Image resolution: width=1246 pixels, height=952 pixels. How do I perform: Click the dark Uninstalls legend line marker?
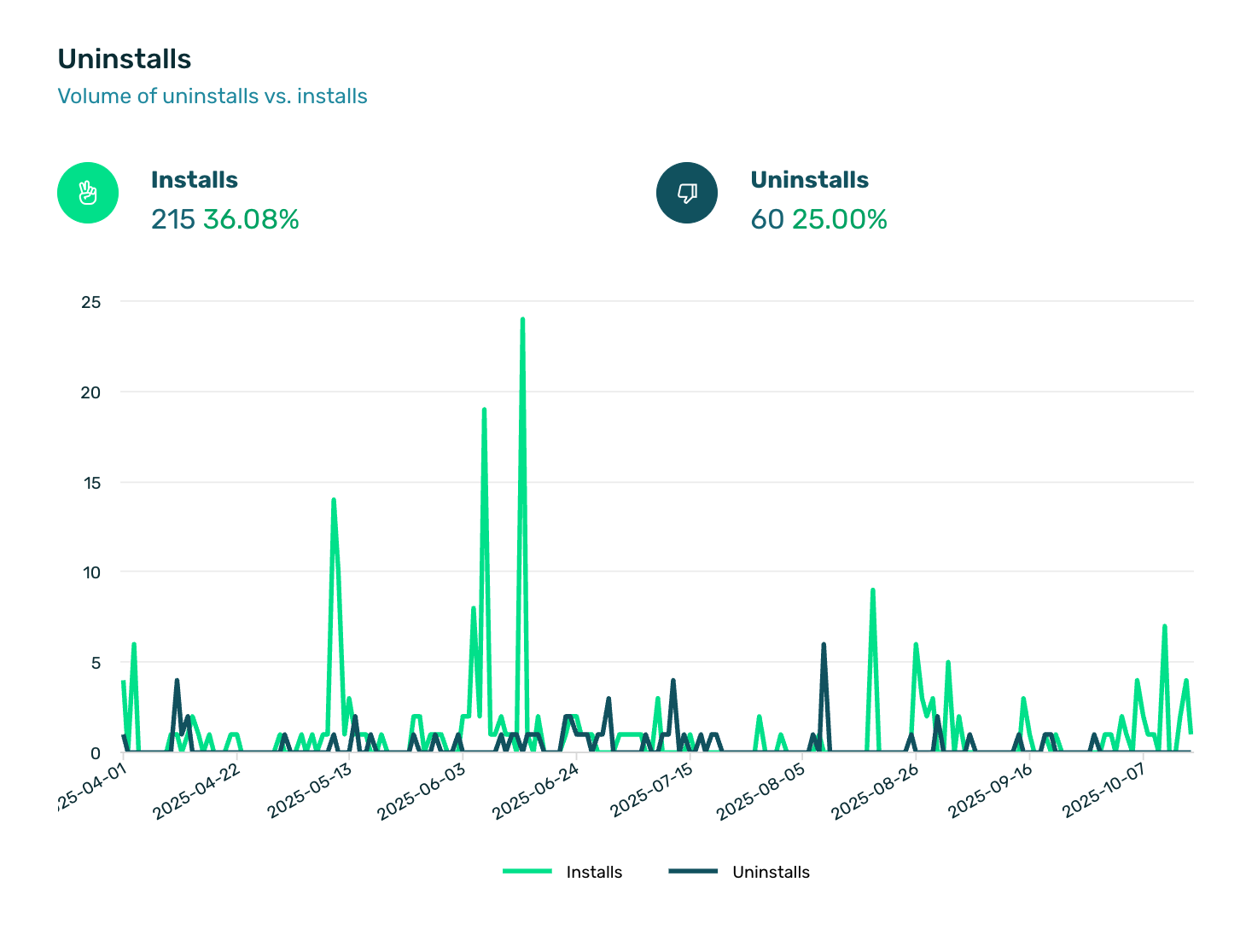click(x=694, y=871)
